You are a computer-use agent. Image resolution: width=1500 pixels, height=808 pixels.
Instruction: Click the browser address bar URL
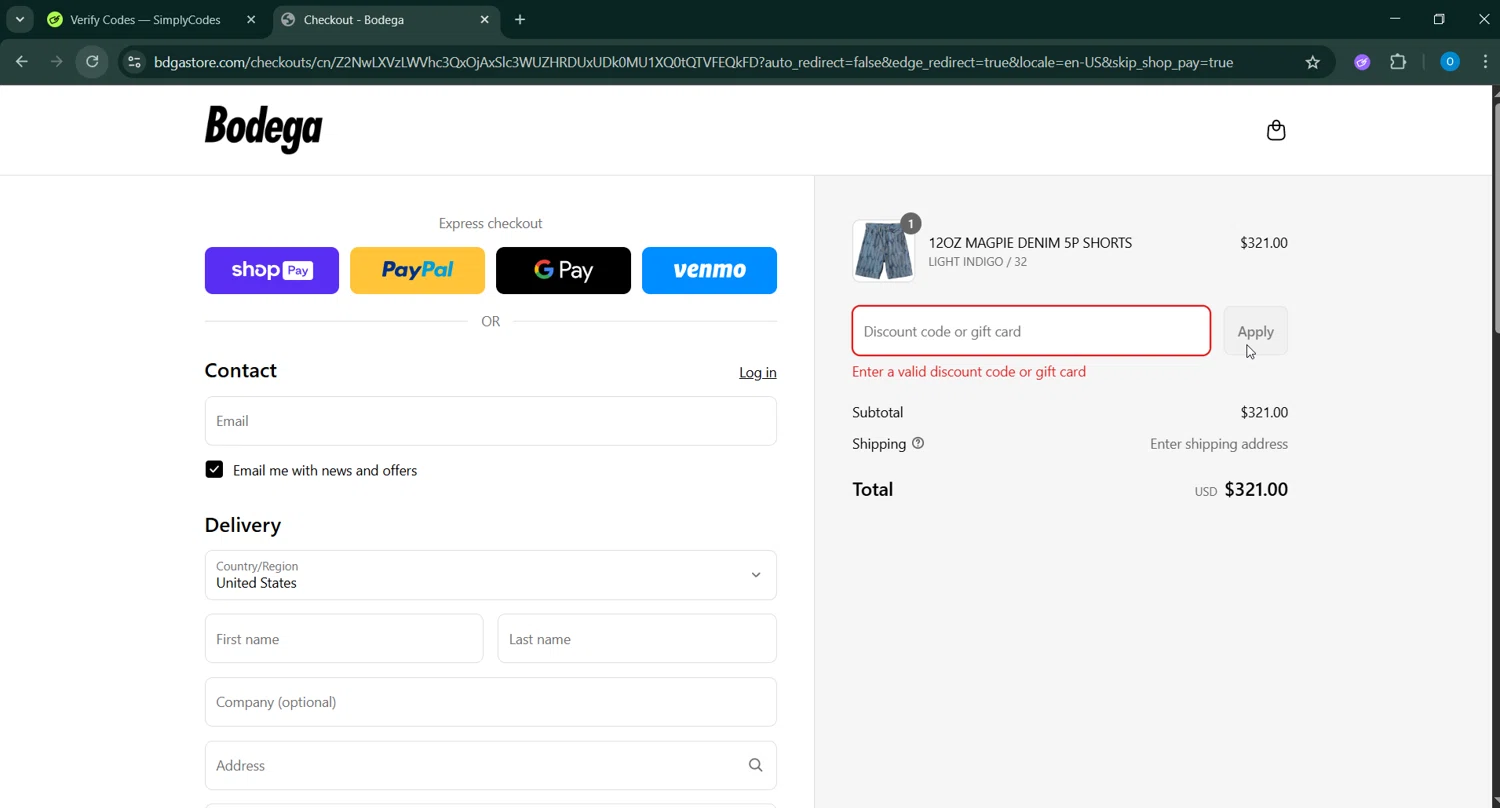(x=693, y=62)
